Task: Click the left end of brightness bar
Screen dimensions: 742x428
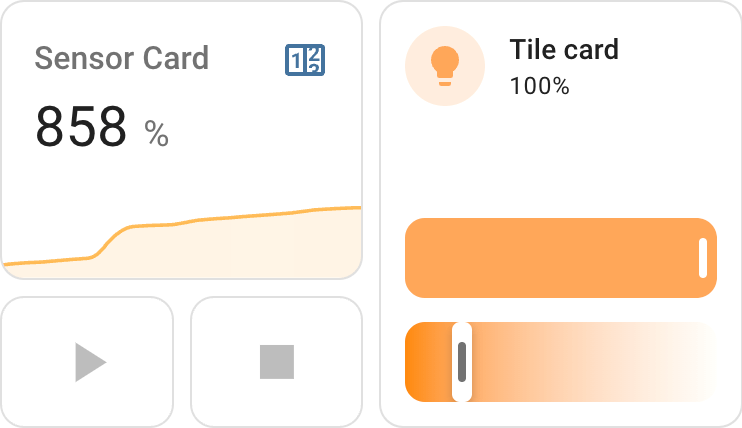Action: pos(420,258)
